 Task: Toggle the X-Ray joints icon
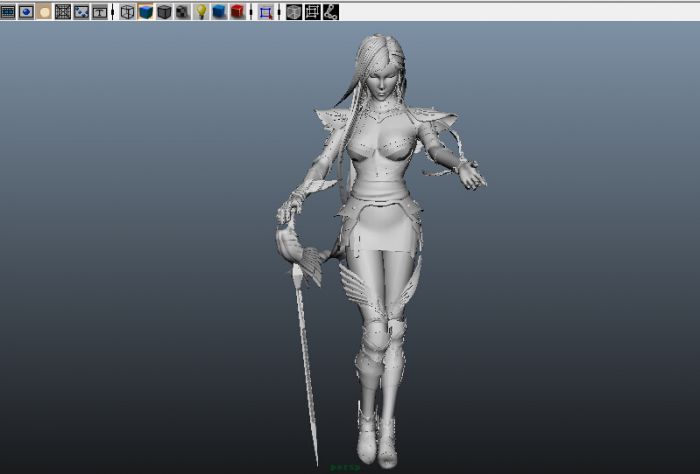coord(330,12)
